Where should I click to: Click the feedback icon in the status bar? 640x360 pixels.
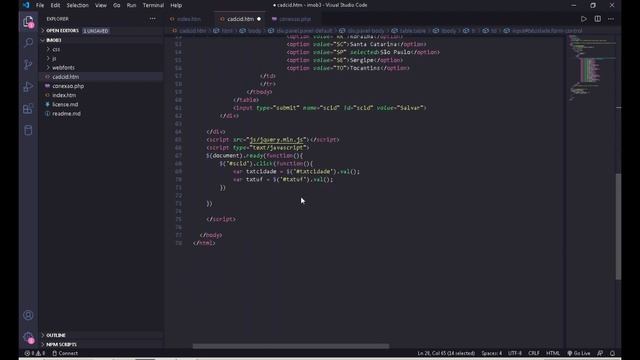tap(600, 353)
